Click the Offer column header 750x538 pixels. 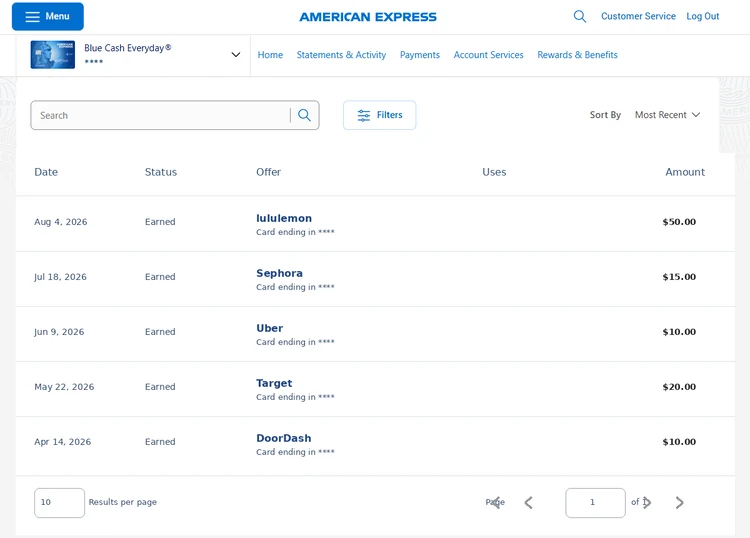pos(268,172)
